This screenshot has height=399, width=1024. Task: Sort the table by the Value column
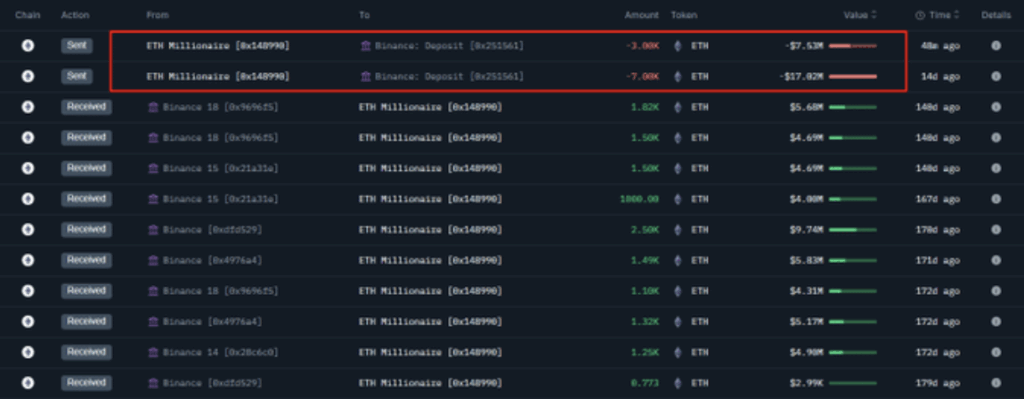(x=859, y=15)
